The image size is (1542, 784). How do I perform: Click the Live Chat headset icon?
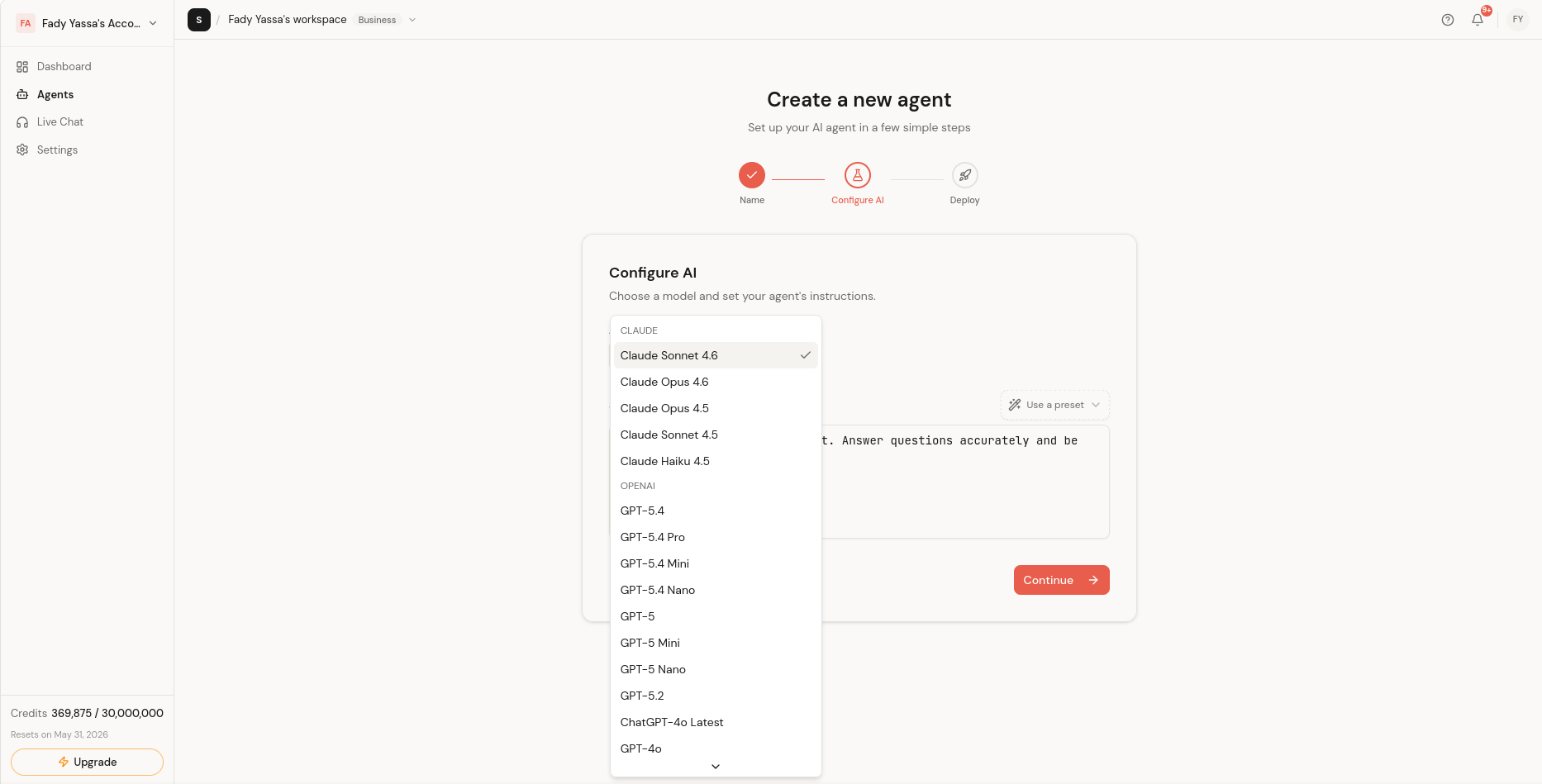22,122
